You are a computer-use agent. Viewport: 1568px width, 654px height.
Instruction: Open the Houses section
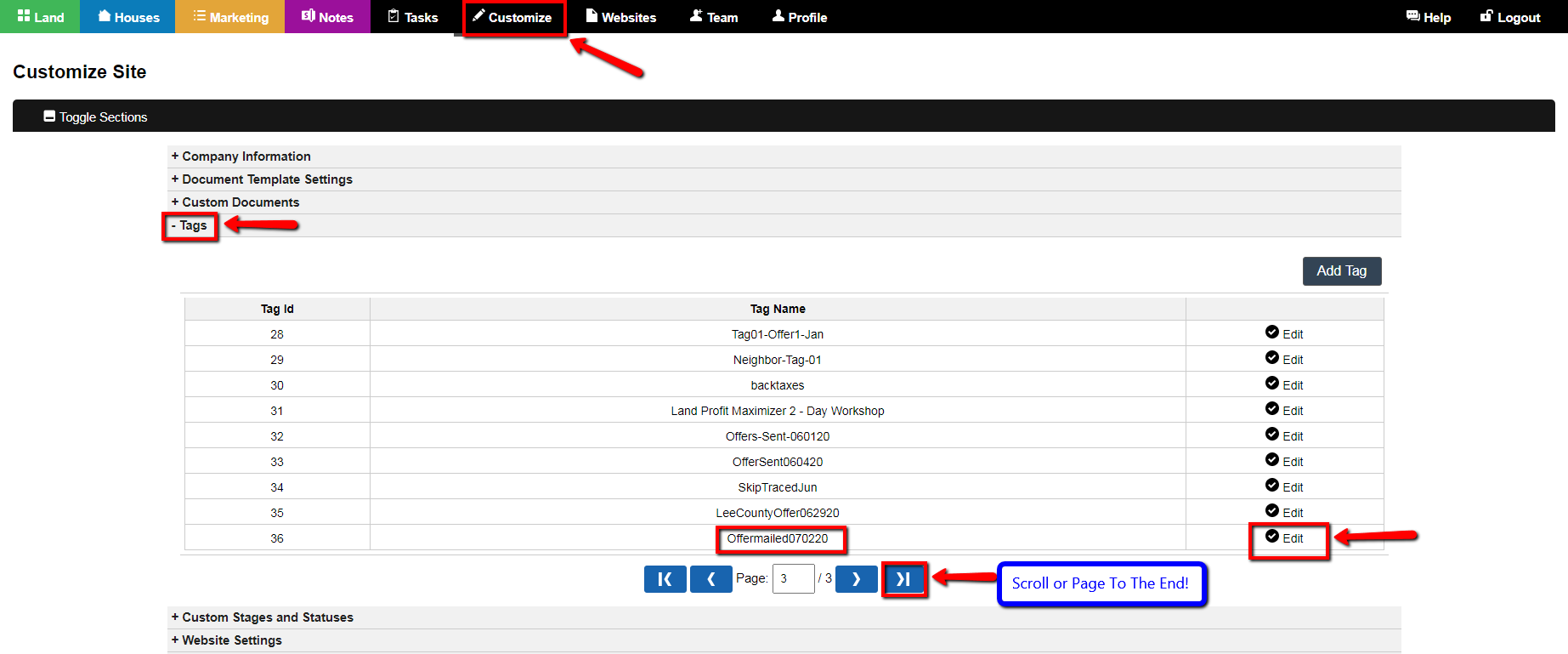click(x=127, y=17)
